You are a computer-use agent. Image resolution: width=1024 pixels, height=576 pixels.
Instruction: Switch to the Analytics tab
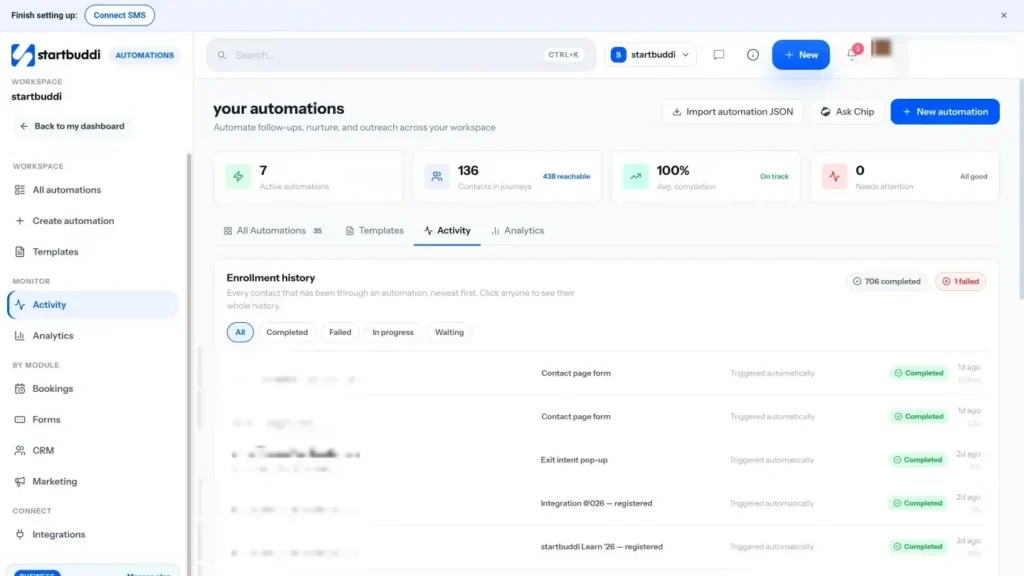(x=517, y=231)
